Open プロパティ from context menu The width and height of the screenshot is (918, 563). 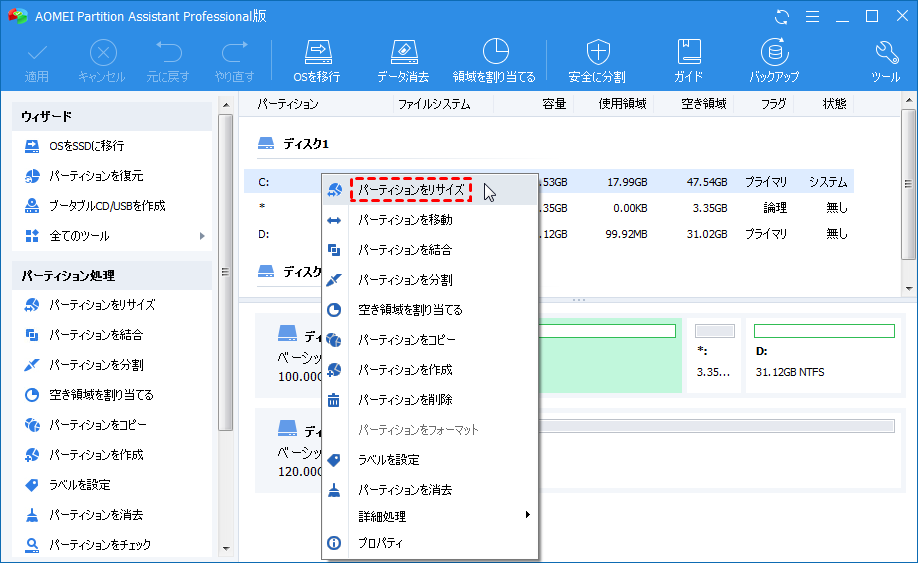pos(430,543)
